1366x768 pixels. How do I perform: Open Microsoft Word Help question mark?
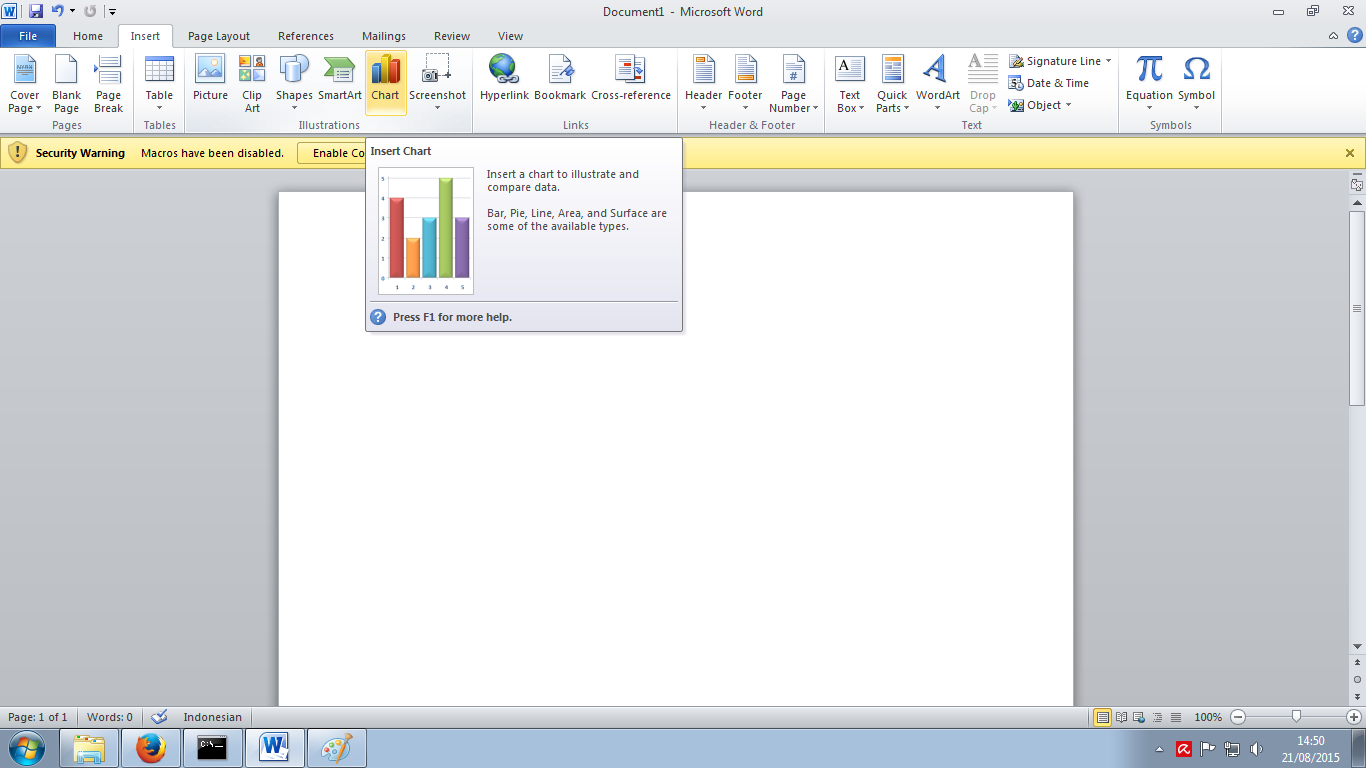tap(1355, 36)
